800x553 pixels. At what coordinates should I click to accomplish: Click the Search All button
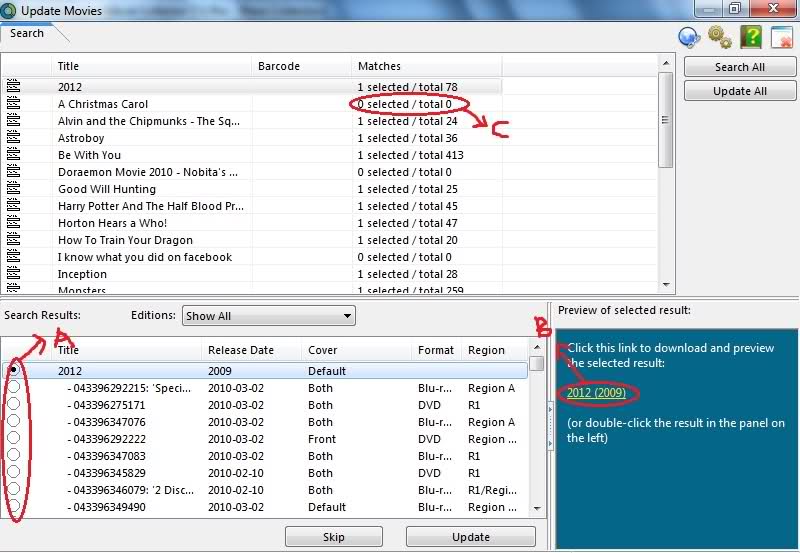click(x=740, y=67)
